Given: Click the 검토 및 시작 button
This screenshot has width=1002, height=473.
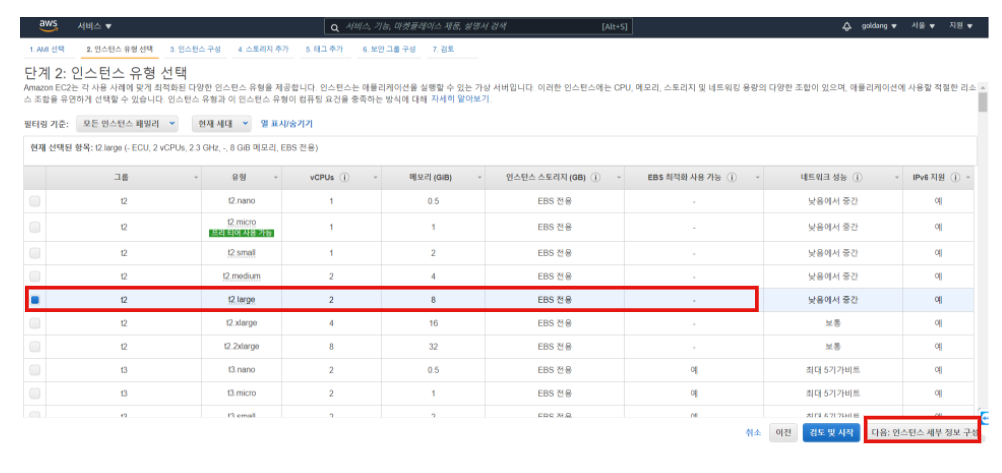Looking at the screenshot, I should click(x=831, y=433).
